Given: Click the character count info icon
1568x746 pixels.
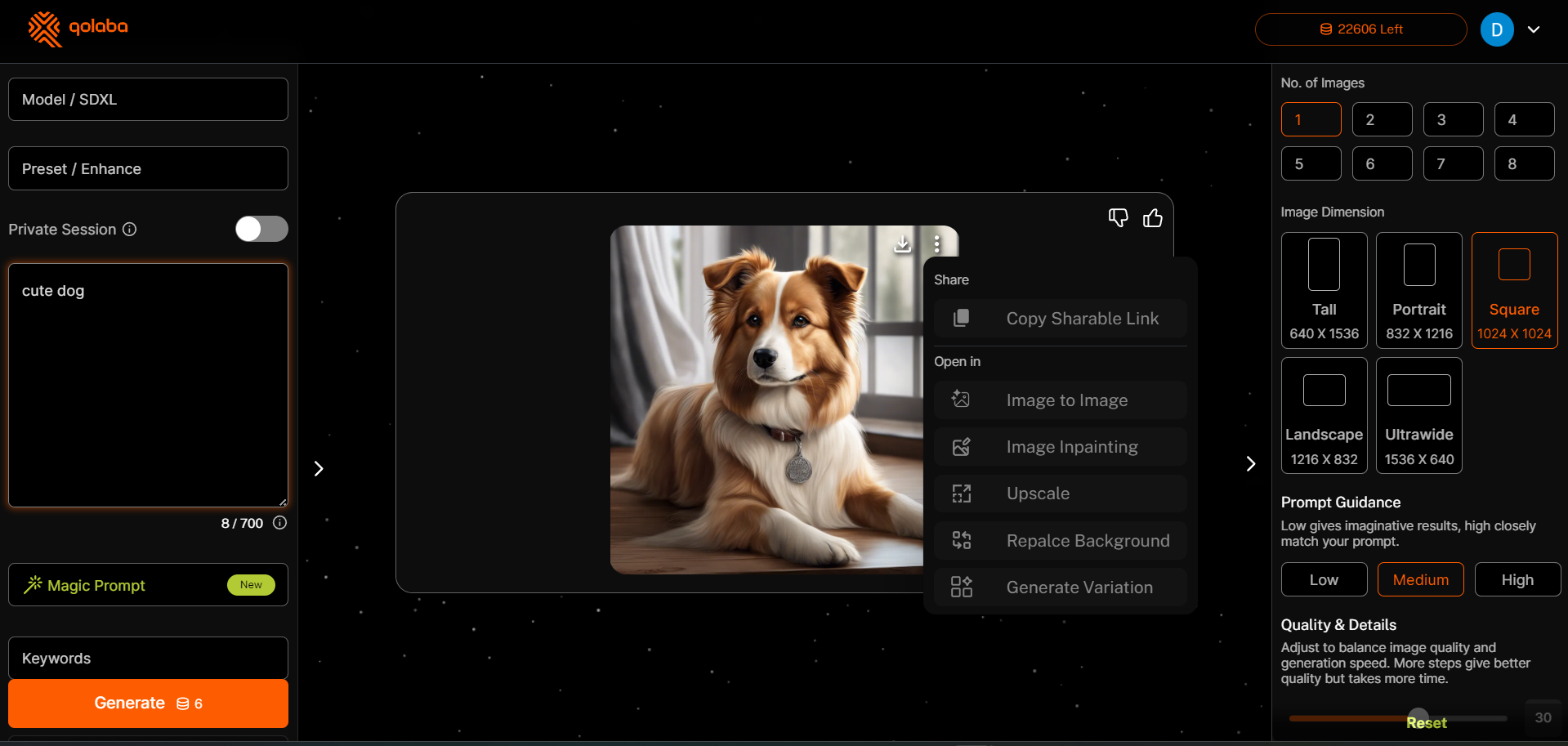Looking at the screenshot, I should pyautogui.click(x=279, y=523).
